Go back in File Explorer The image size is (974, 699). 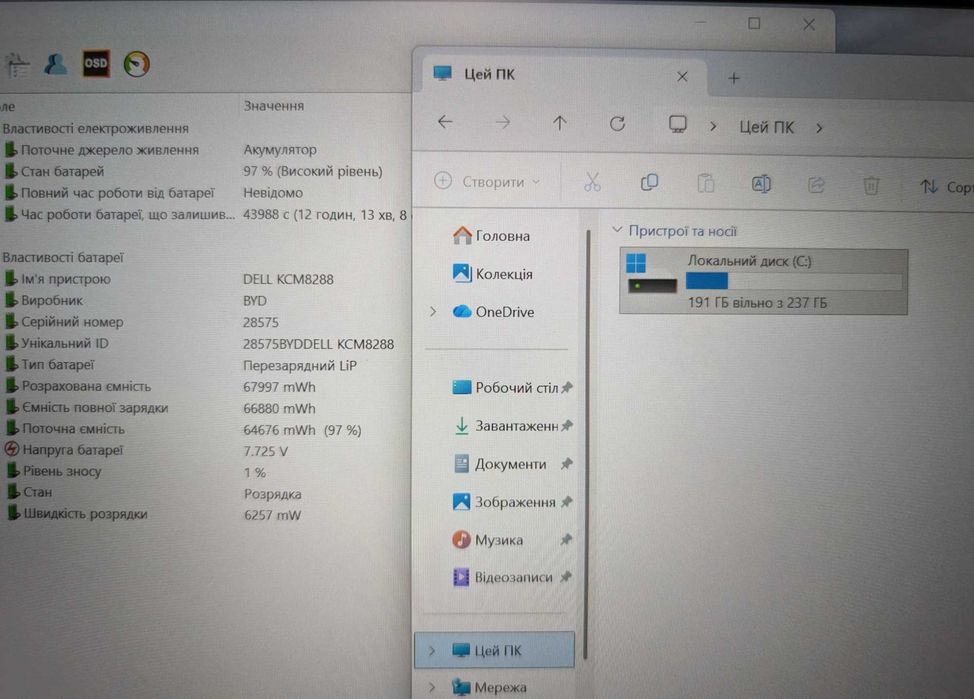tap(445, 122)
